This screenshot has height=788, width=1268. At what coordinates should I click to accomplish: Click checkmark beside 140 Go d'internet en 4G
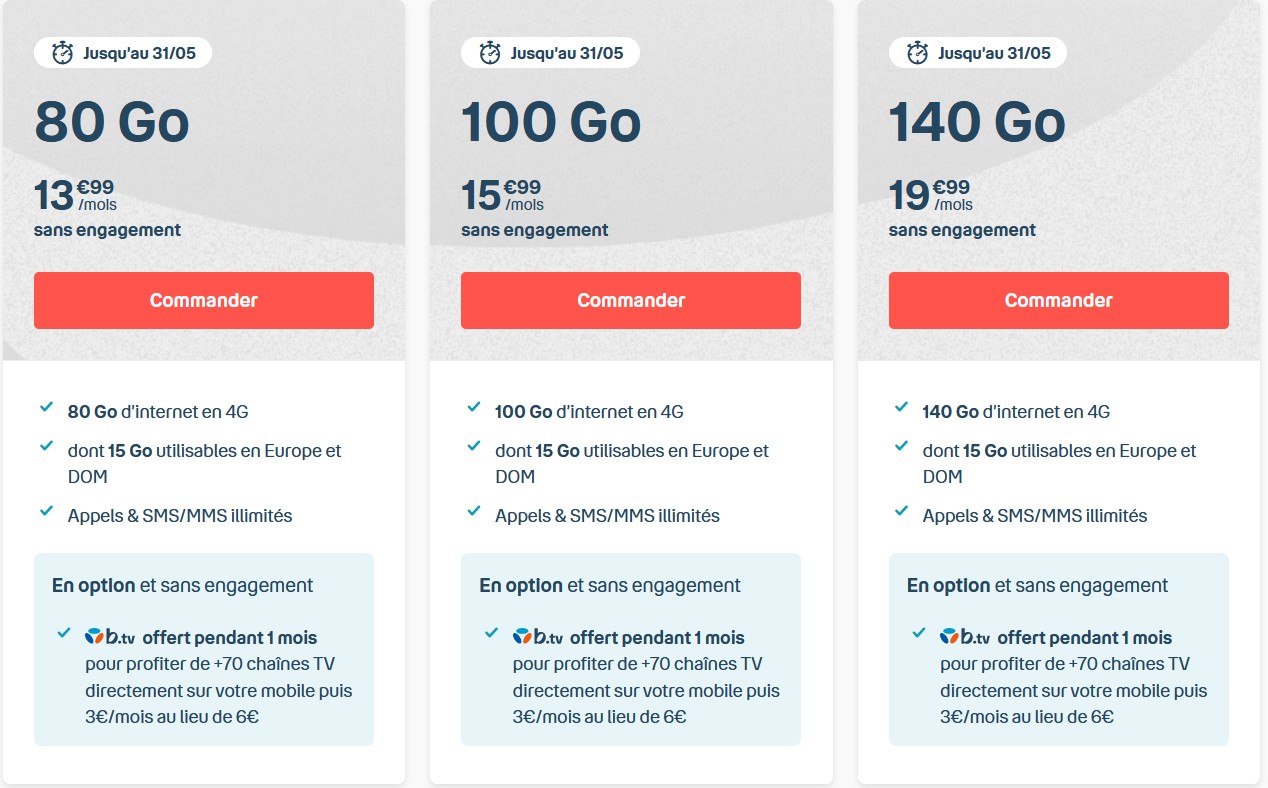pyautogui.click(x=901, y=408)
